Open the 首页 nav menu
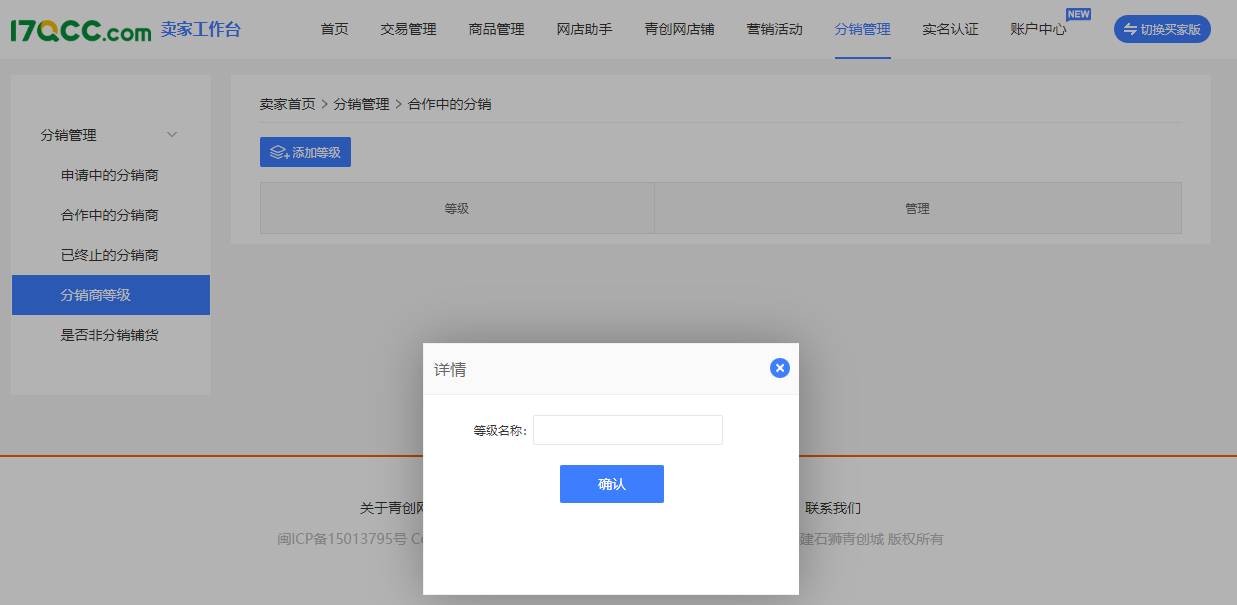Screen dimensions: 1237x605 coord(334,29)
